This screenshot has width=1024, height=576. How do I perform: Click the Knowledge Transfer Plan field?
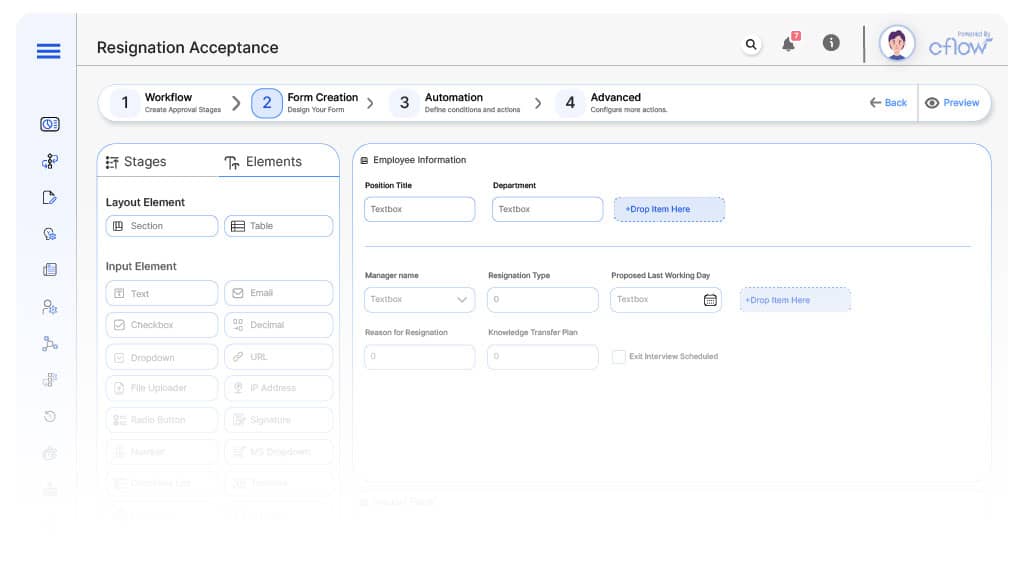[543, 357]
